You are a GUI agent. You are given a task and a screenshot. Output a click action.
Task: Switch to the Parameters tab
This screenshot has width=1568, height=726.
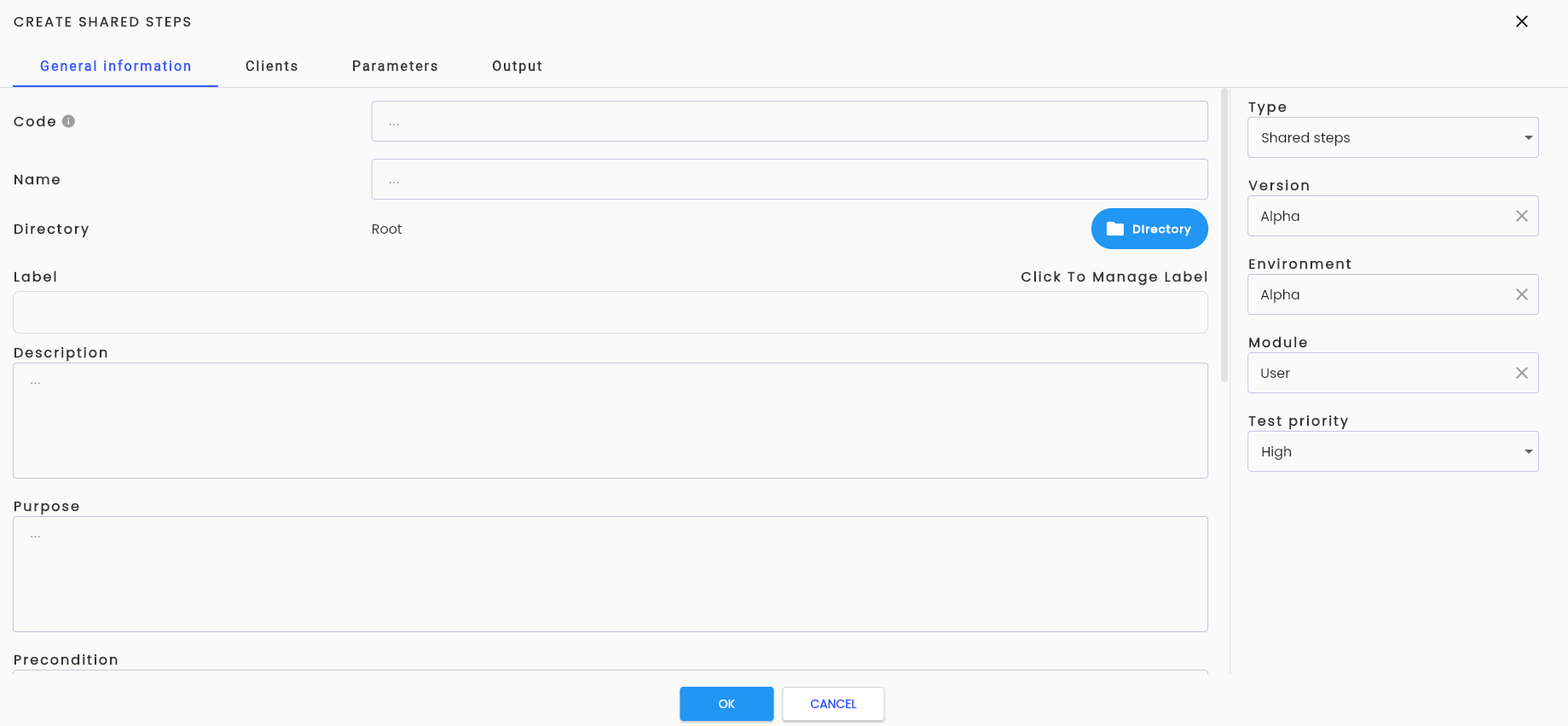click(395, 67)
